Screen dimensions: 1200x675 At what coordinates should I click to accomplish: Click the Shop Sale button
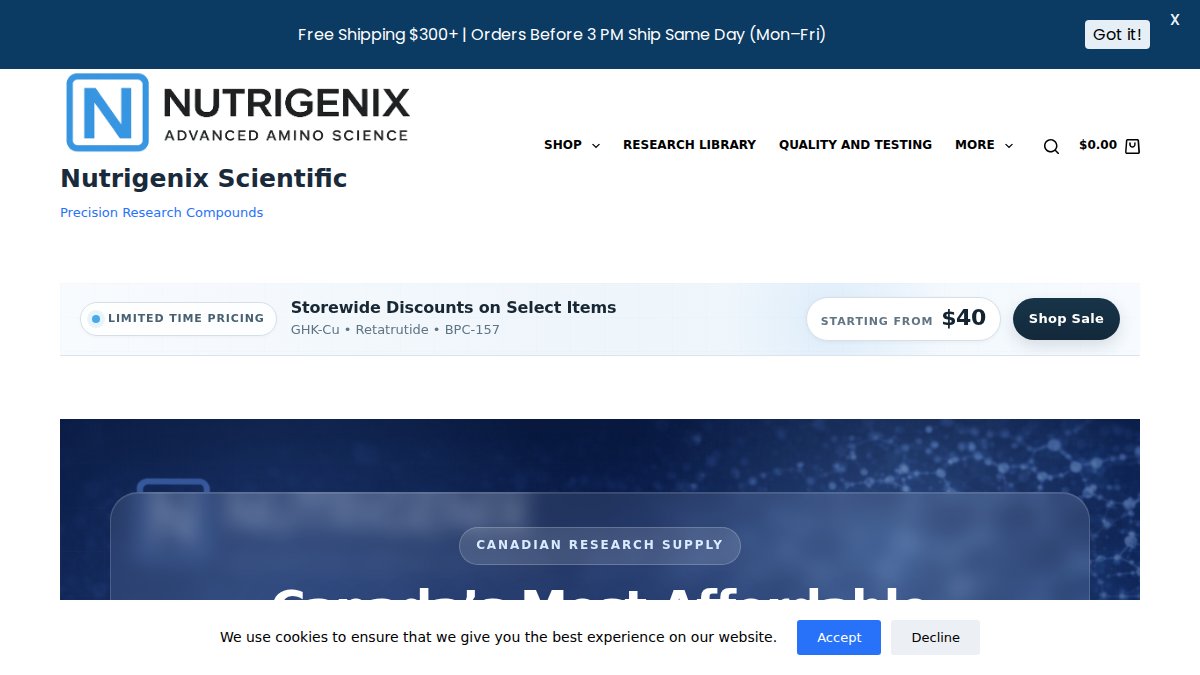(x=1066, y=319)
